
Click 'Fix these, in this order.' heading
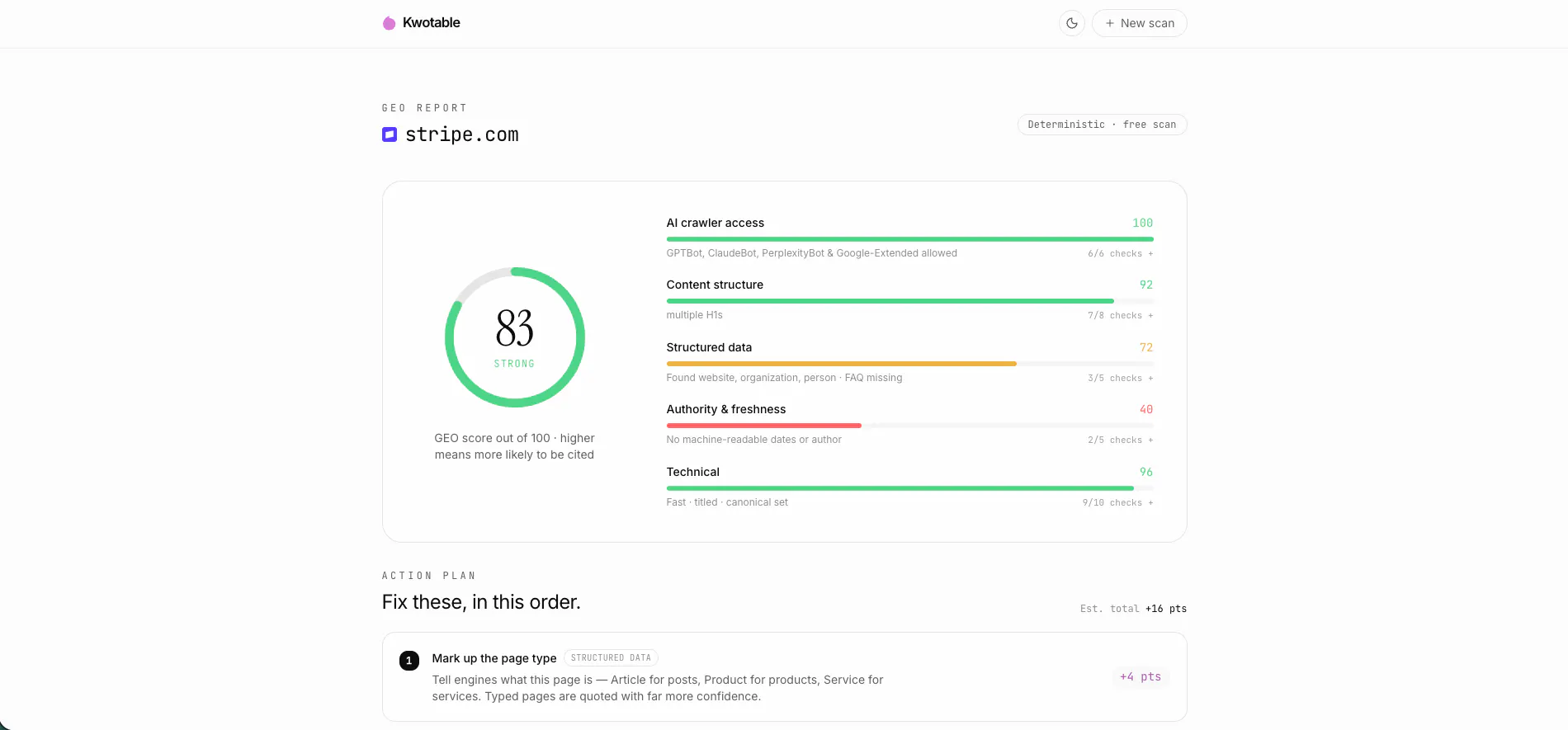481,602
